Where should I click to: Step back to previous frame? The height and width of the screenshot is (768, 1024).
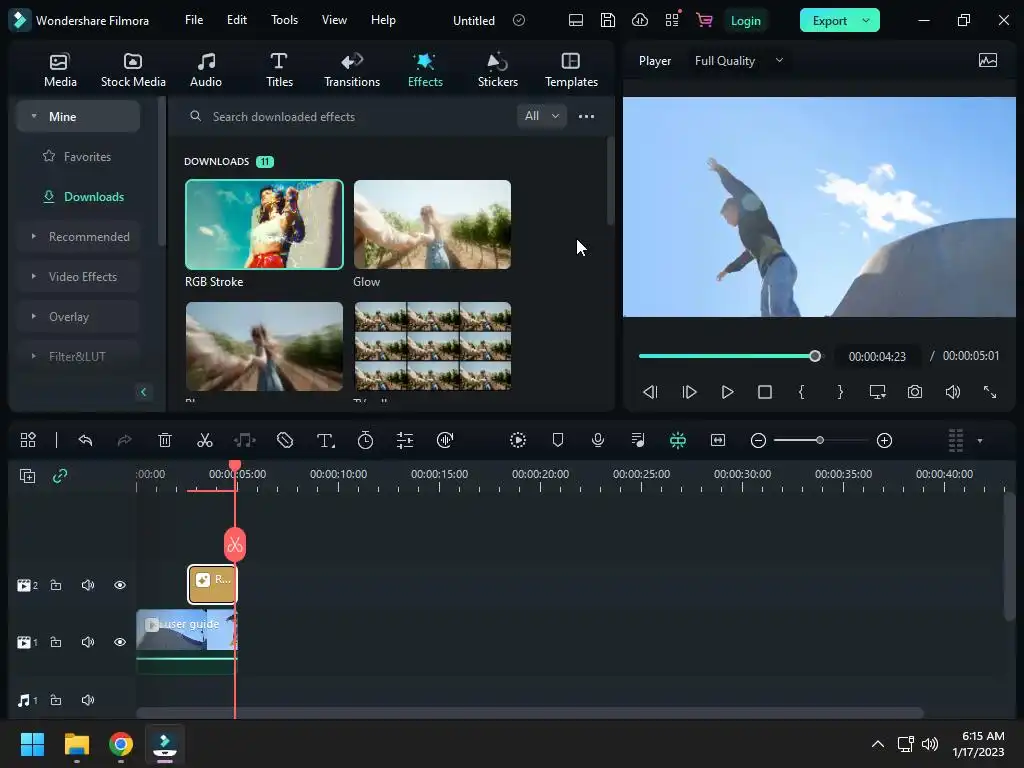650,392
